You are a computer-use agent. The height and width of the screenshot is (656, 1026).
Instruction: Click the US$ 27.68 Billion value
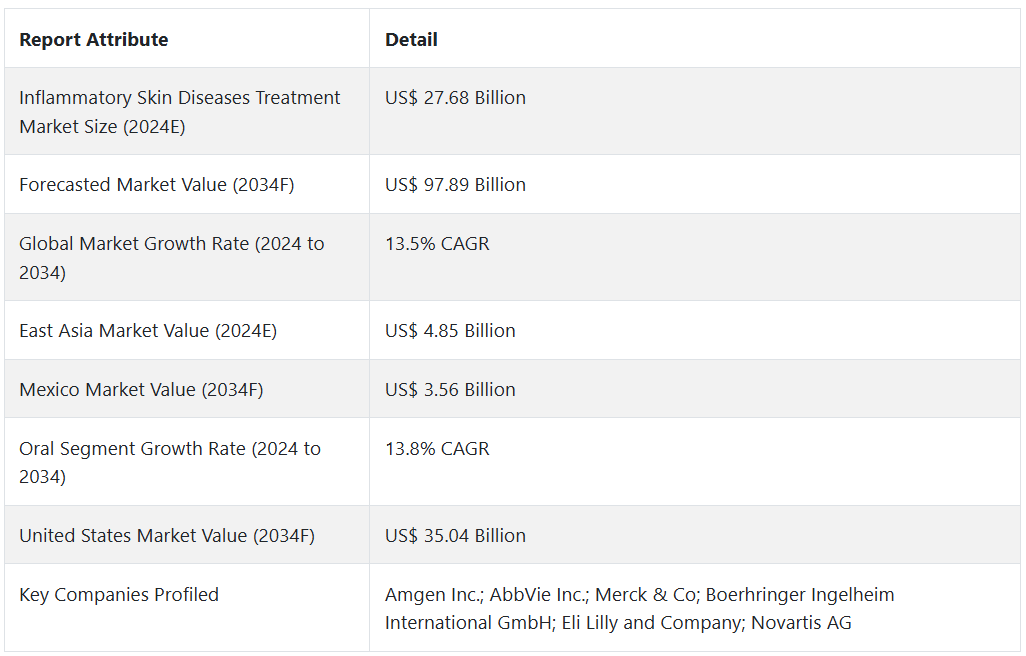pyautogui.click(x=455, y=98)
